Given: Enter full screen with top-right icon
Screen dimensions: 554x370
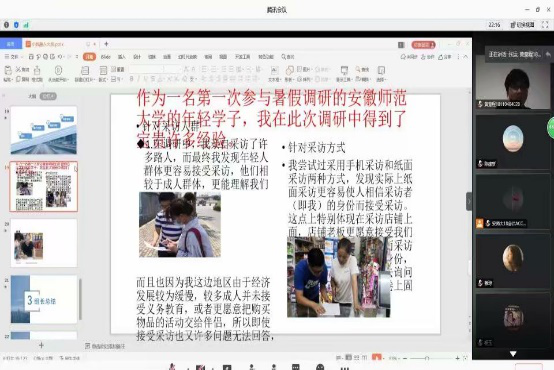Looking at the screenshot, I should click(x=545, y=24).
